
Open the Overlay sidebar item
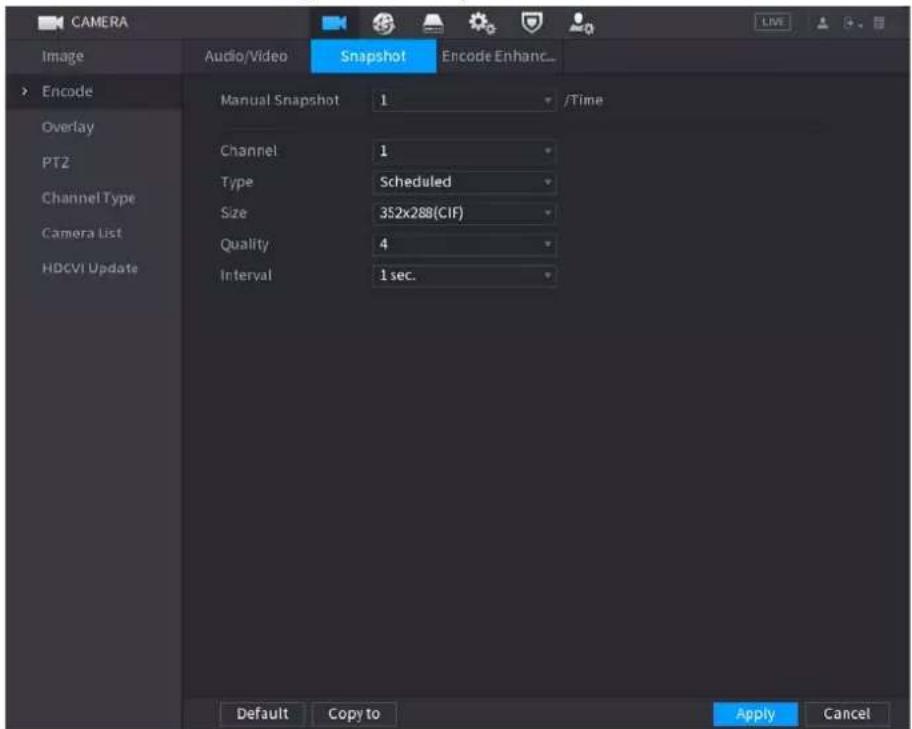pyautogui.click(x=67, y=127)
